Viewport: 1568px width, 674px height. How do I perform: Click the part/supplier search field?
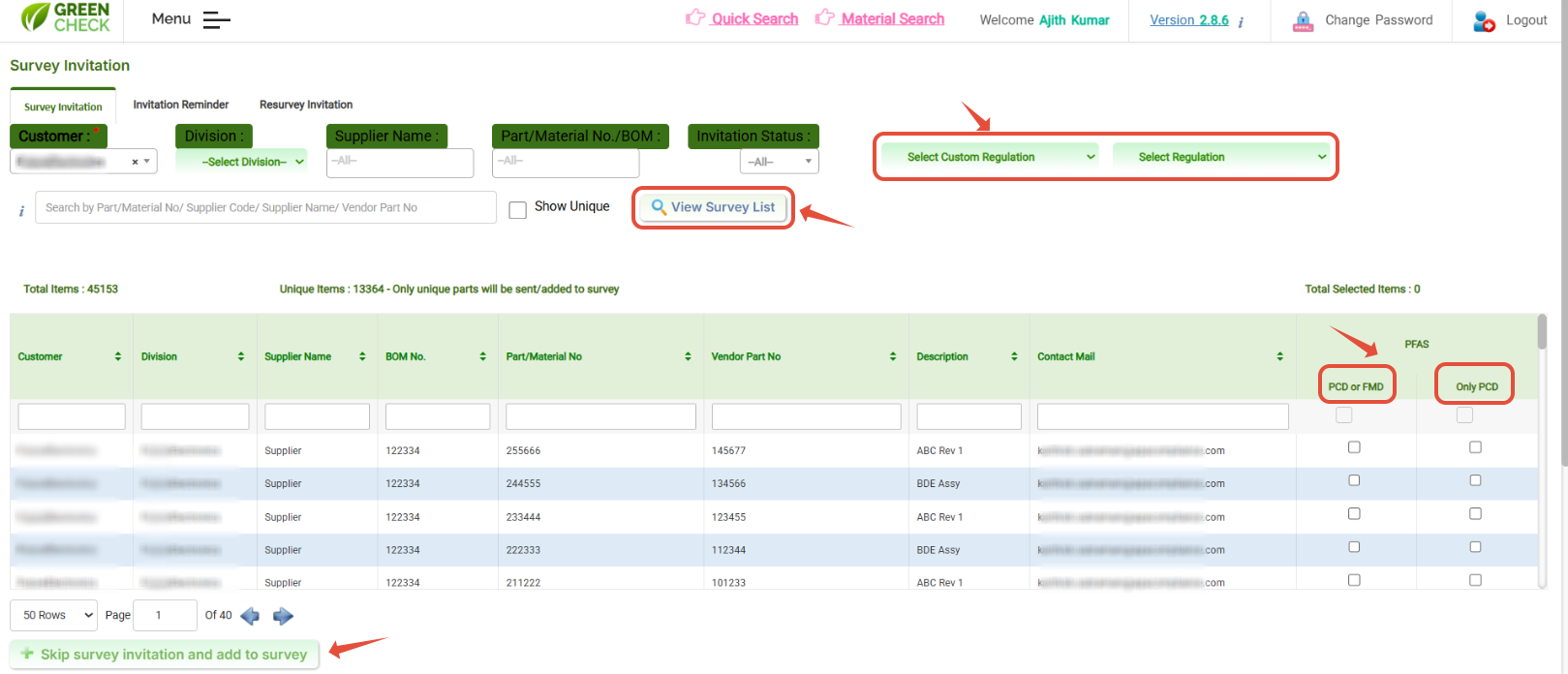coord(265,207)
